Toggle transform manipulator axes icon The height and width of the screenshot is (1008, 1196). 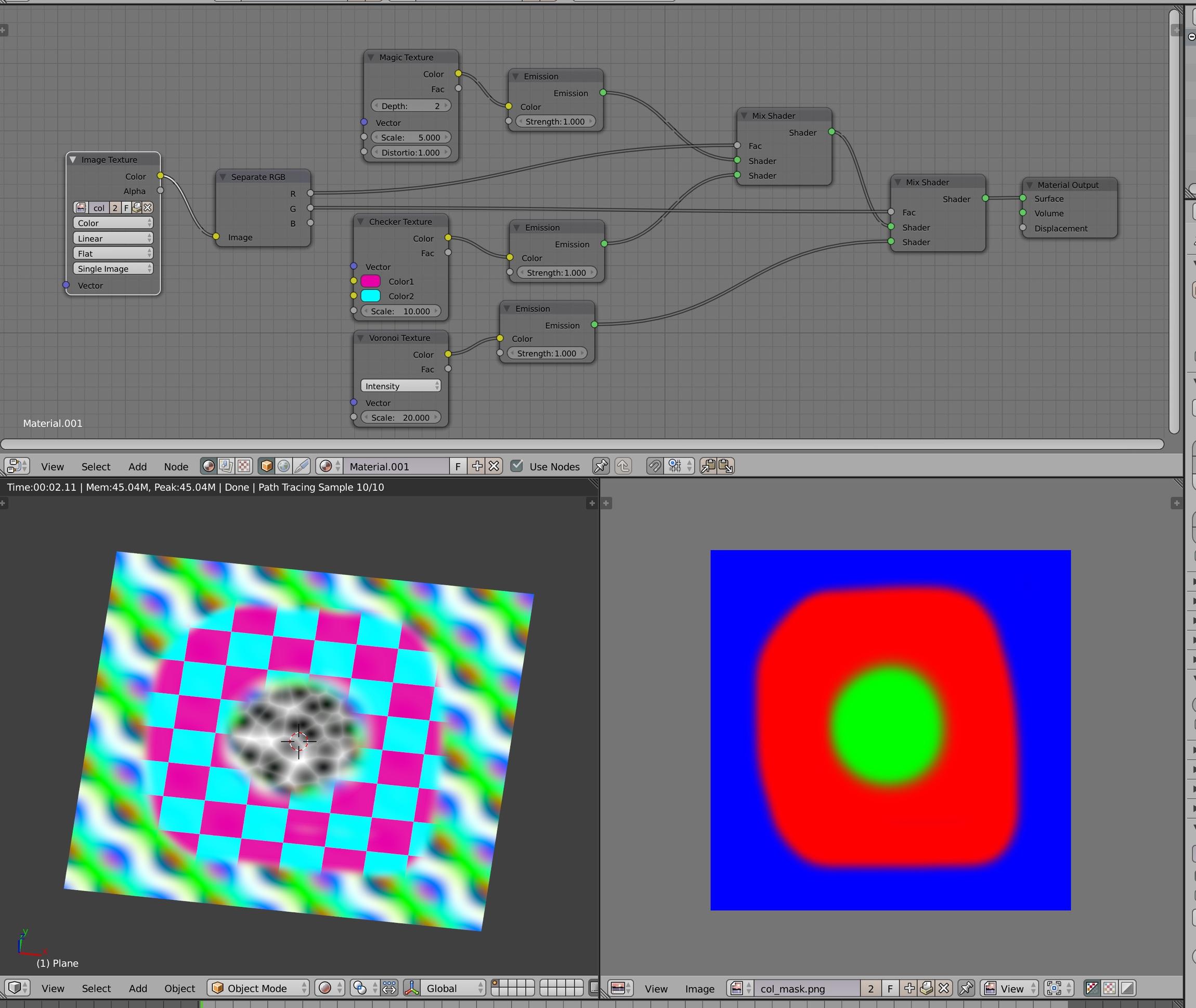pos(412,988)
